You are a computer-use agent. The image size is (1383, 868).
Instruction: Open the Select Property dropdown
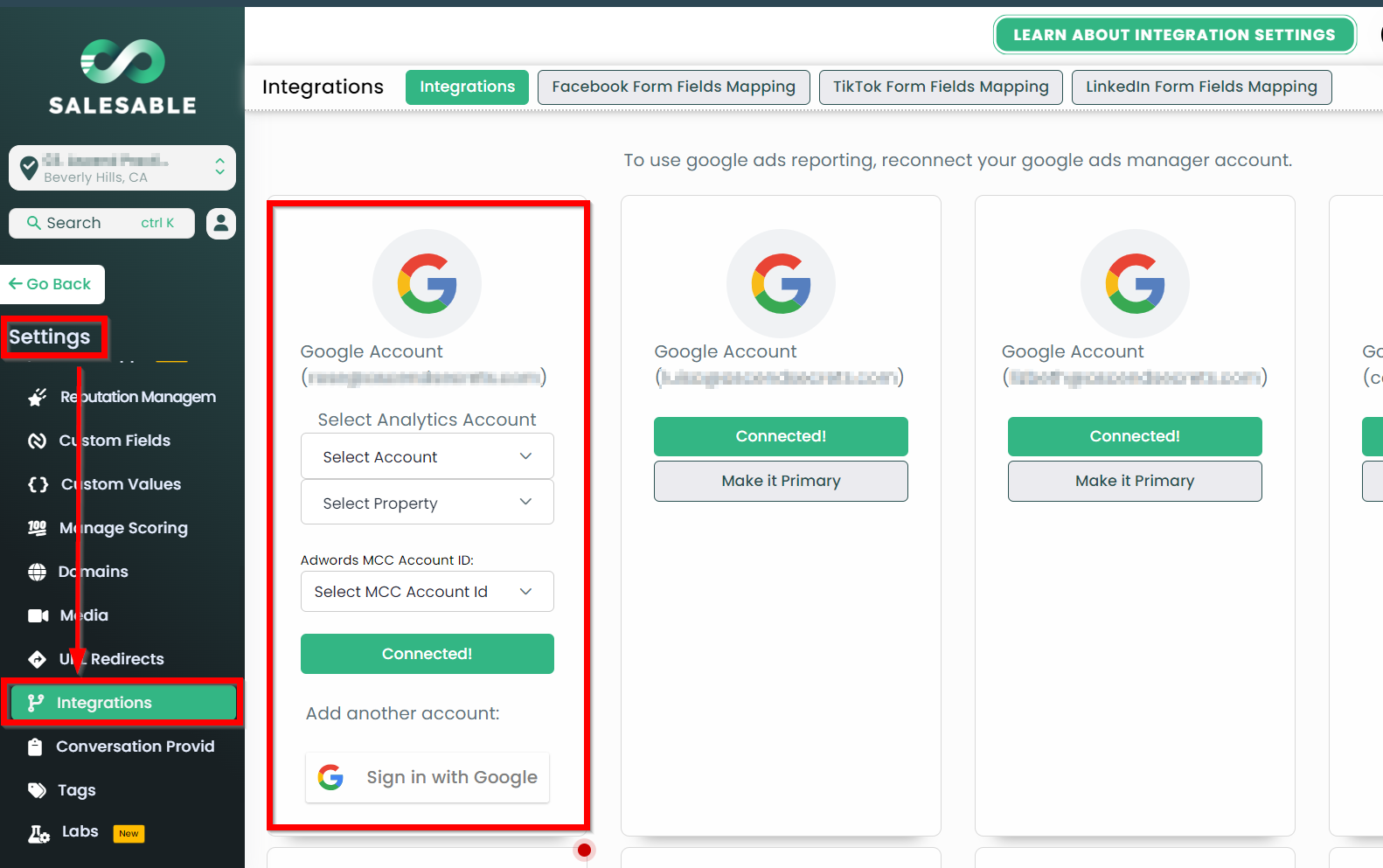pos(427,503)
